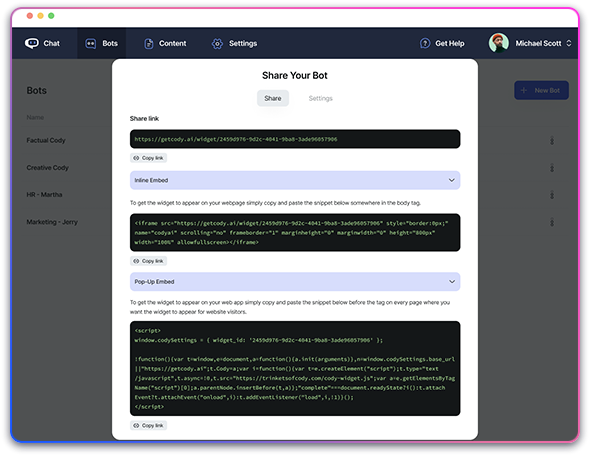This screenshot has width=590, height=456.
Task: Open Settings using the gear icon
Action: tap(217, 44)
